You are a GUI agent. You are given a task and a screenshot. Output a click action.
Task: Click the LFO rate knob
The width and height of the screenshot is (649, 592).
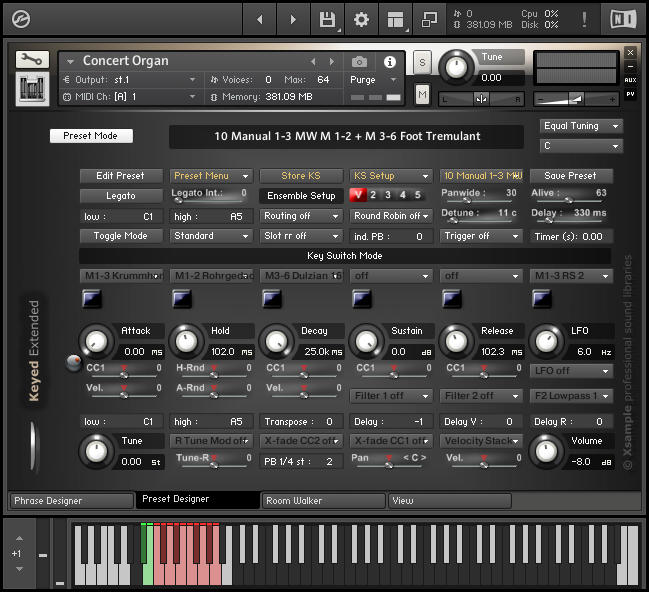546,342
